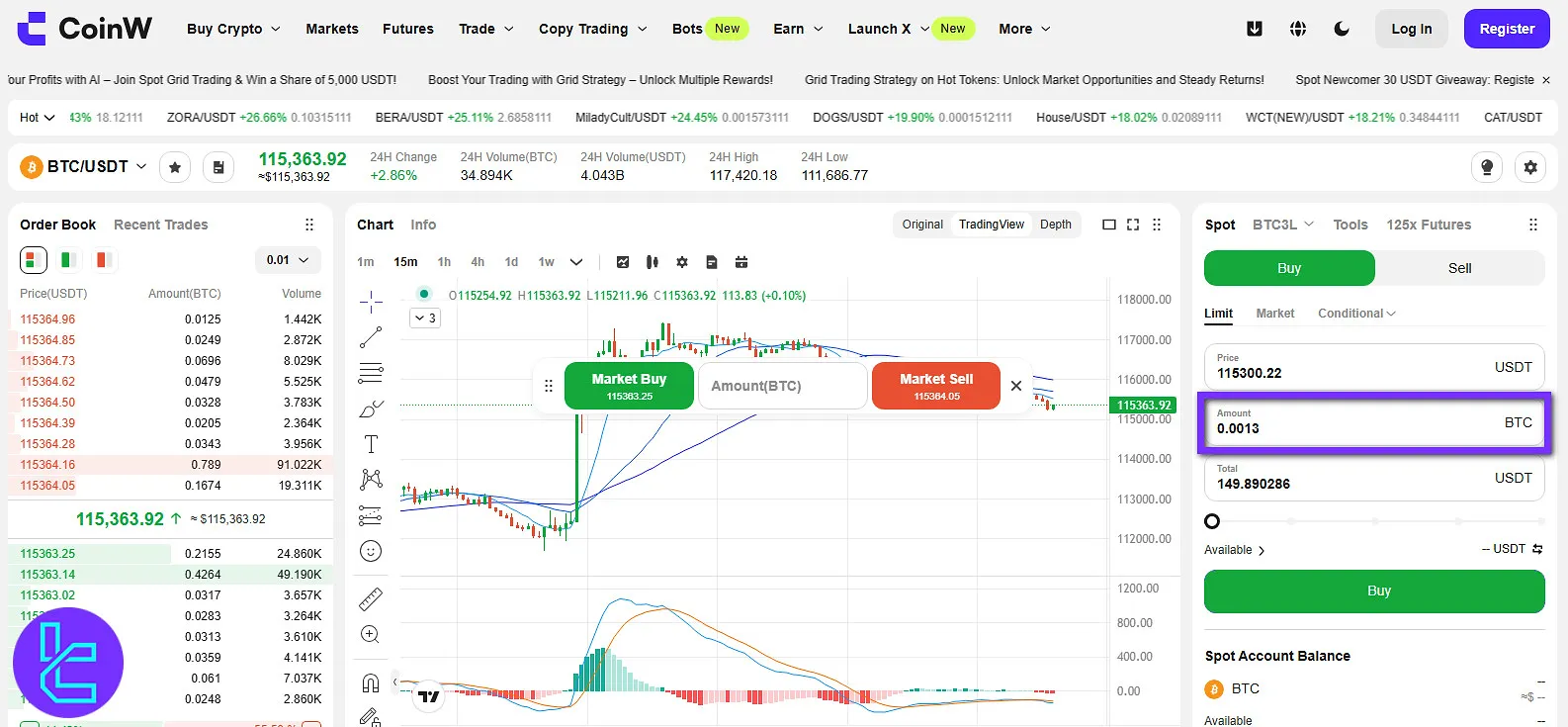Screen dimensions: 1568x727
Task: Expand the chart indicator legend toggle 3
Action: point(425,318)
